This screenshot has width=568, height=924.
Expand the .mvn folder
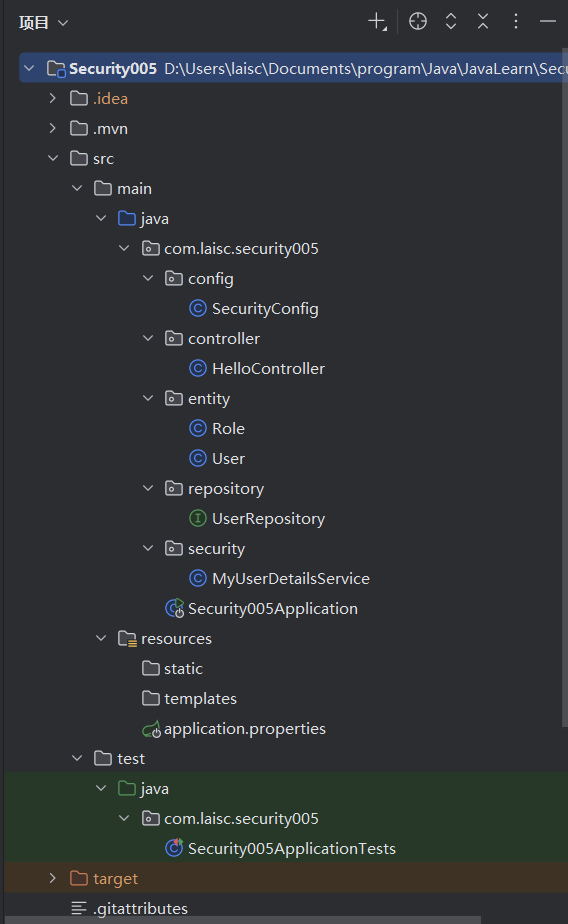53,128
